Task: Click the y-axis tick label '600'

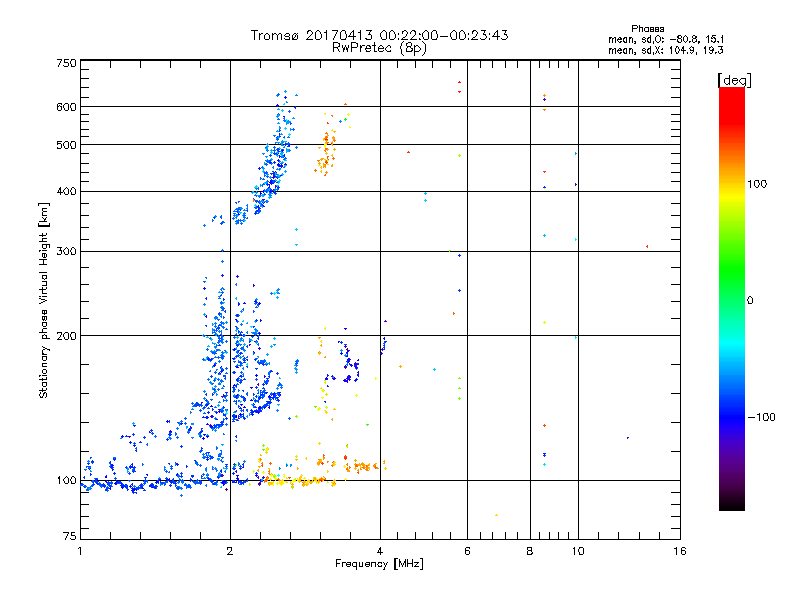Action: pyautogui.click(x=67, y=107)
